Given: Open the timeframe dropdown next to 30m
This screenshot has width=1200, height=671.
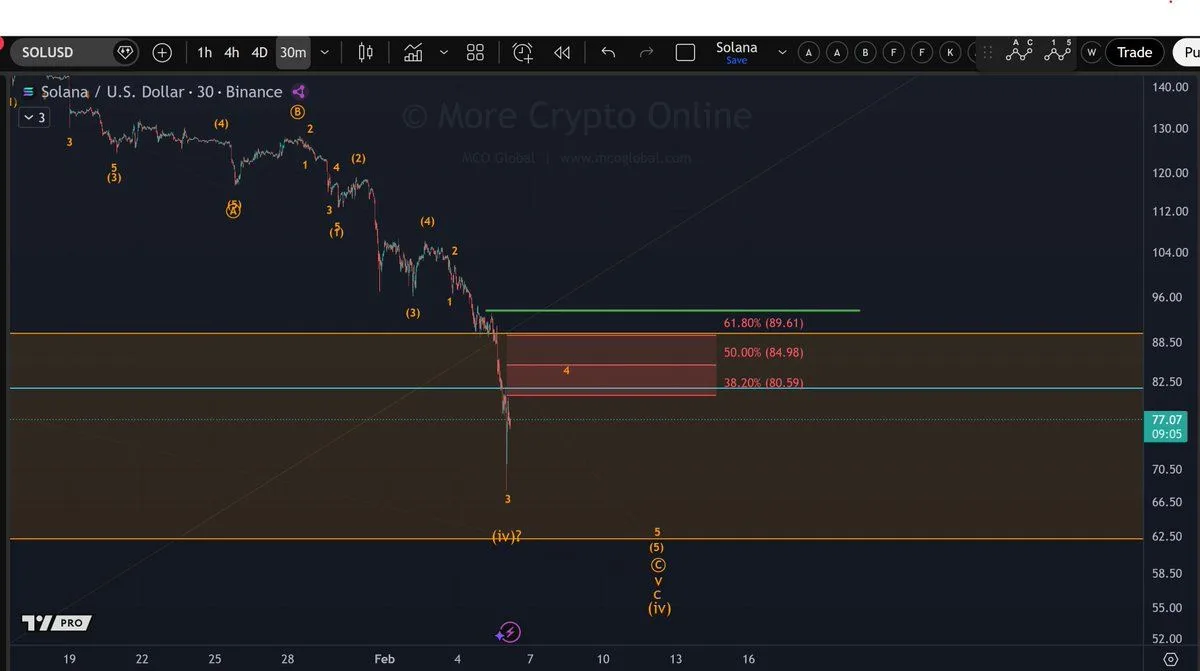Looking at the screenshot, I should coord(322,52).
